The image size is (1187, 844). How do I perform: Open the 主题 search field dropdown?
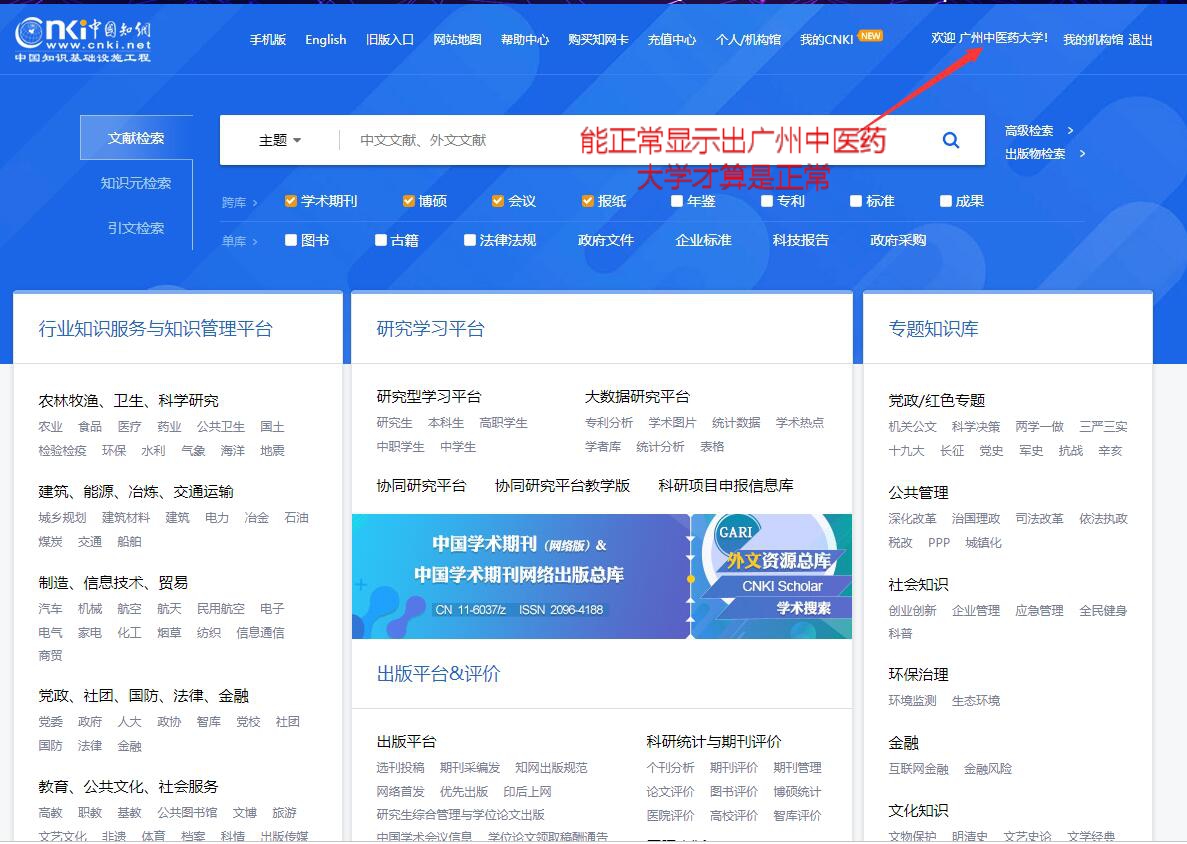(280, 140)
